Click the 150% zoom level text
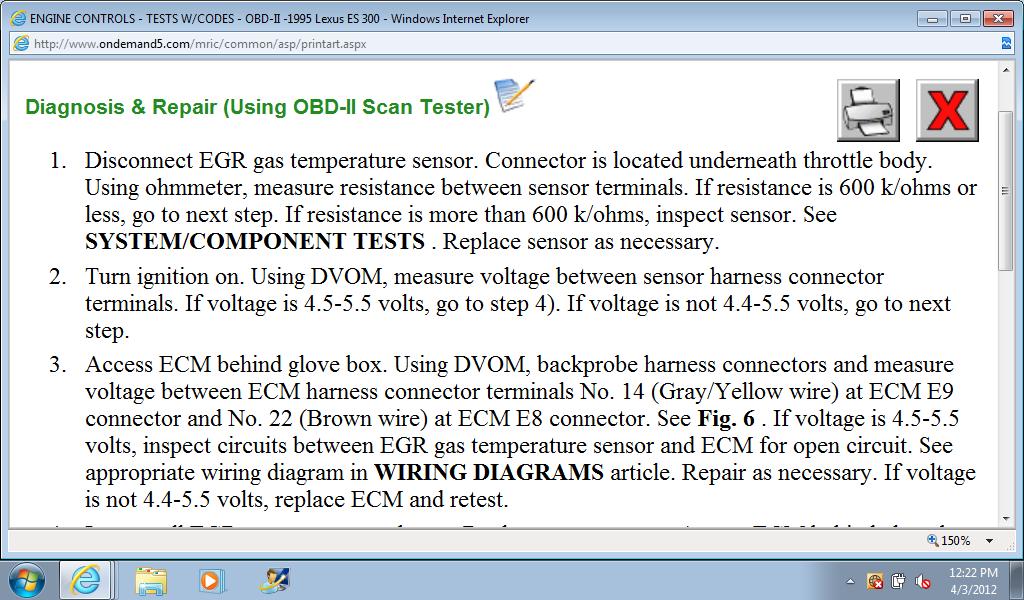 [955, 541]
